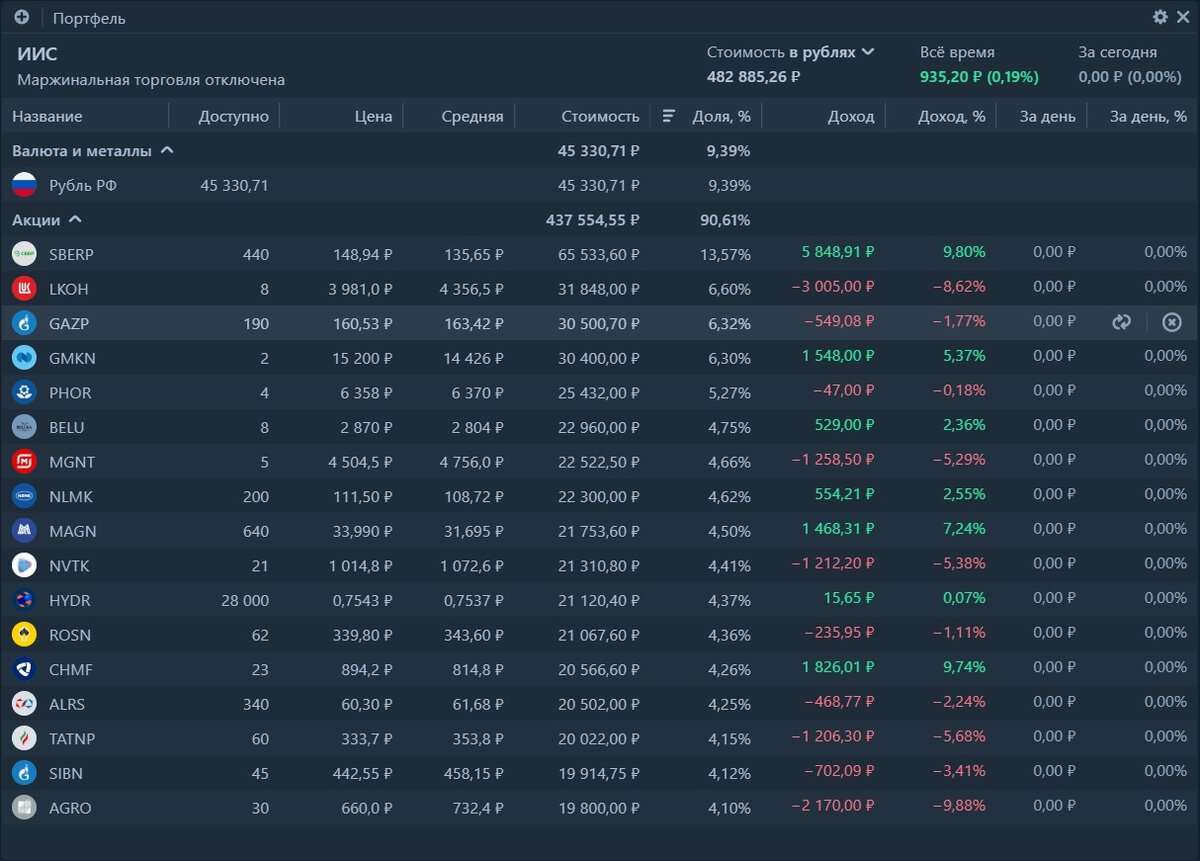Image resolution: width=1200 pixels, height=861 pixels.
Task: Collapse the Акции group
Action: (x=75, y=220)
